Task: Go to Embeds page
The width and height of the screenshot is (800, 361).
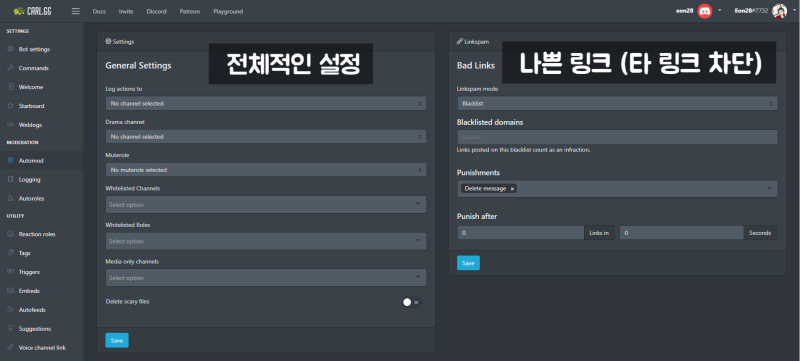Action: point(29,291)
